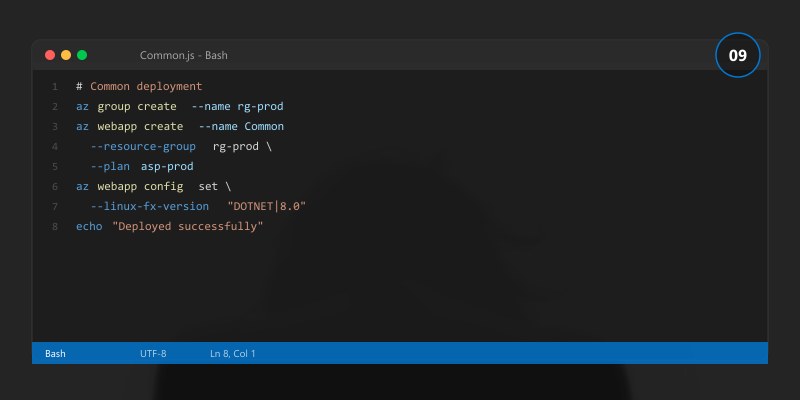Select line number 5 in the gutter
Image resolution: width=800 pixels, height=400 pixels.
(x=55, y=167)
